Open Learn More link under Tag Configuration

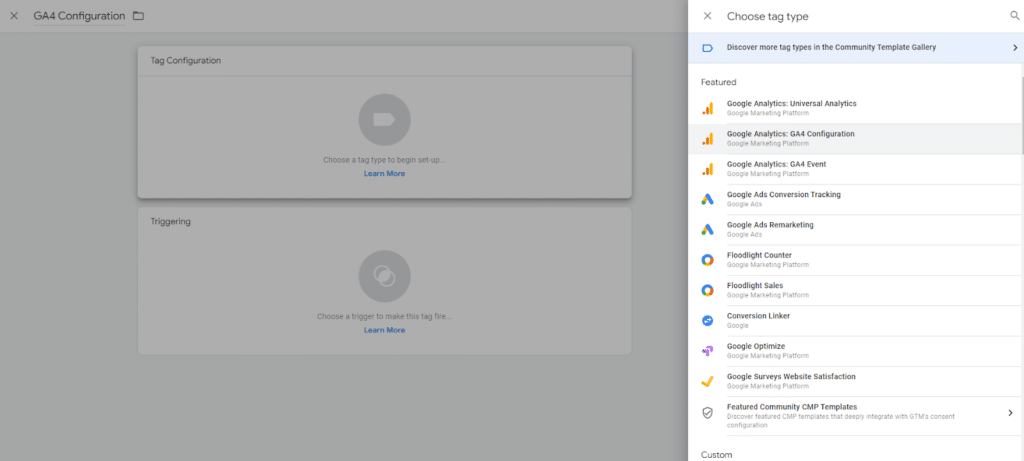coord(385,174)
